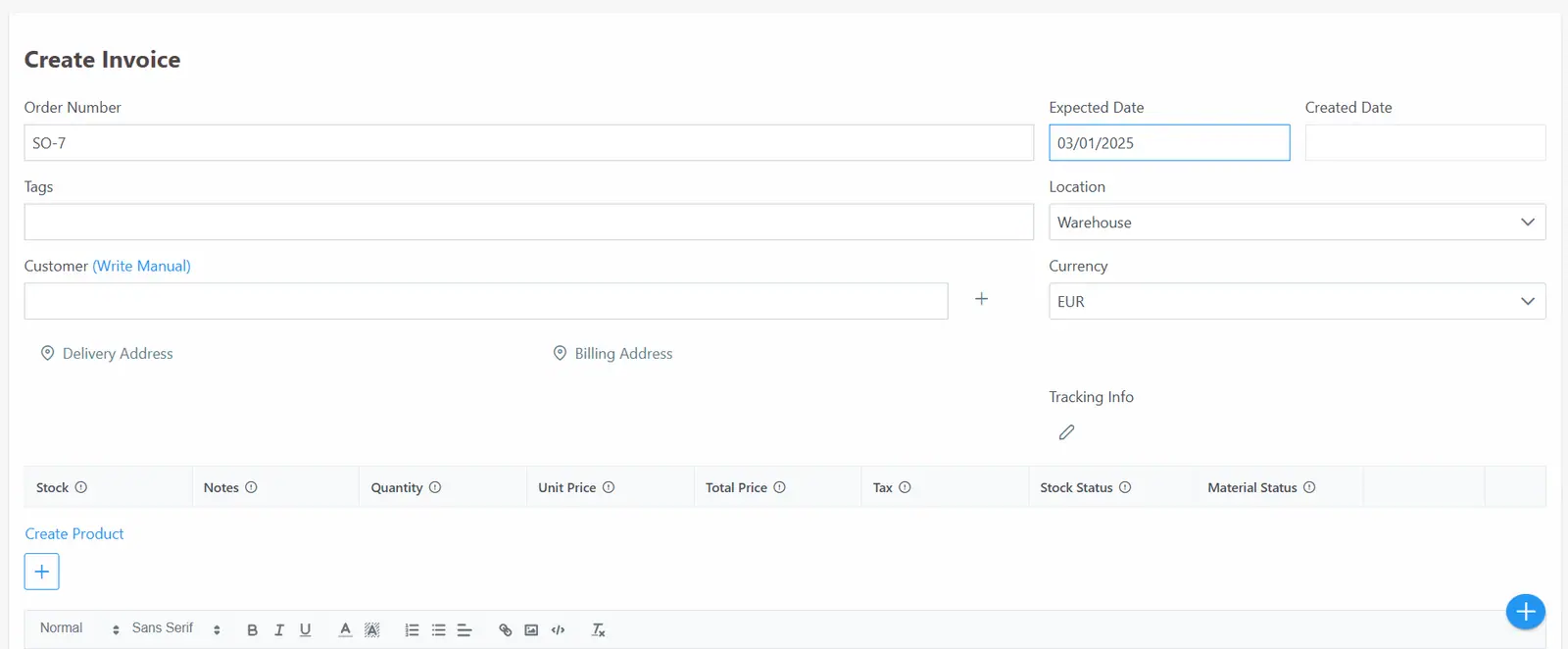Click the Total Price info icon
Image resolution: width=1568 pixels, height=649 pixels.
click(x=779, y=487)
